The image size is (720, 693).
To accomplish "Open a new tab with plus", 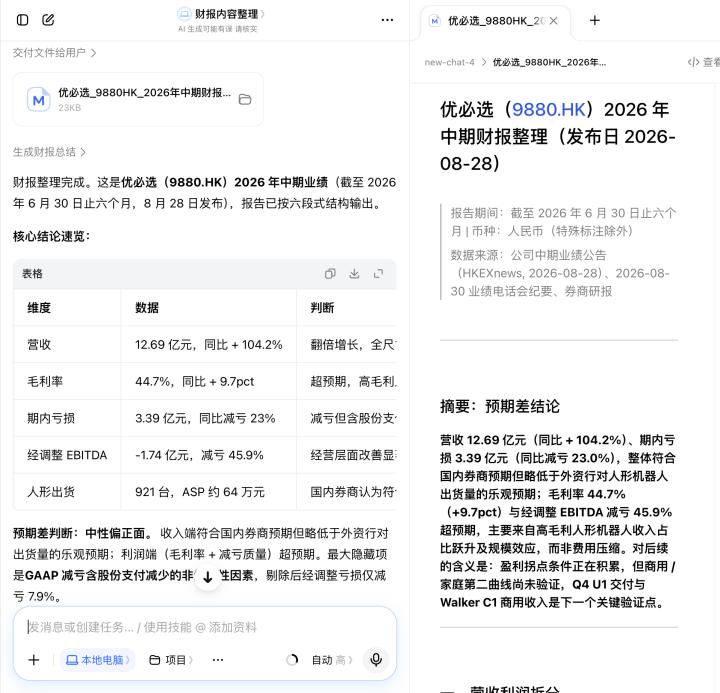I will 595,20.
